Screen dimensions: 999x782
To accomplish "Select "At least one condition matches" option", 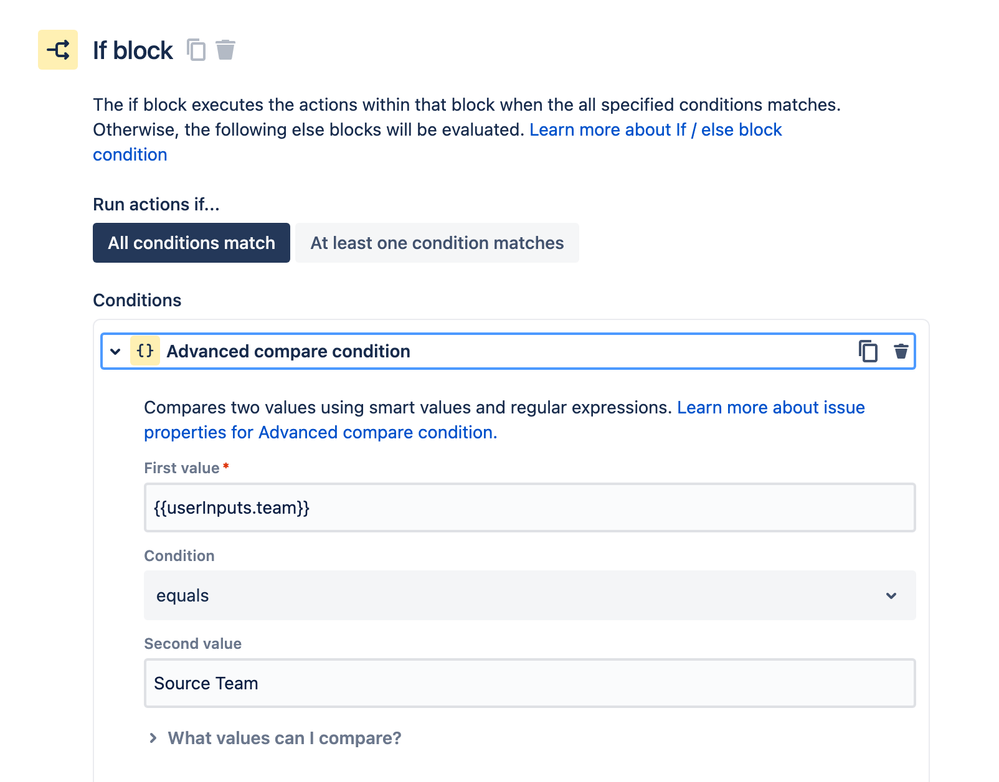I will [x=437, y=243].
